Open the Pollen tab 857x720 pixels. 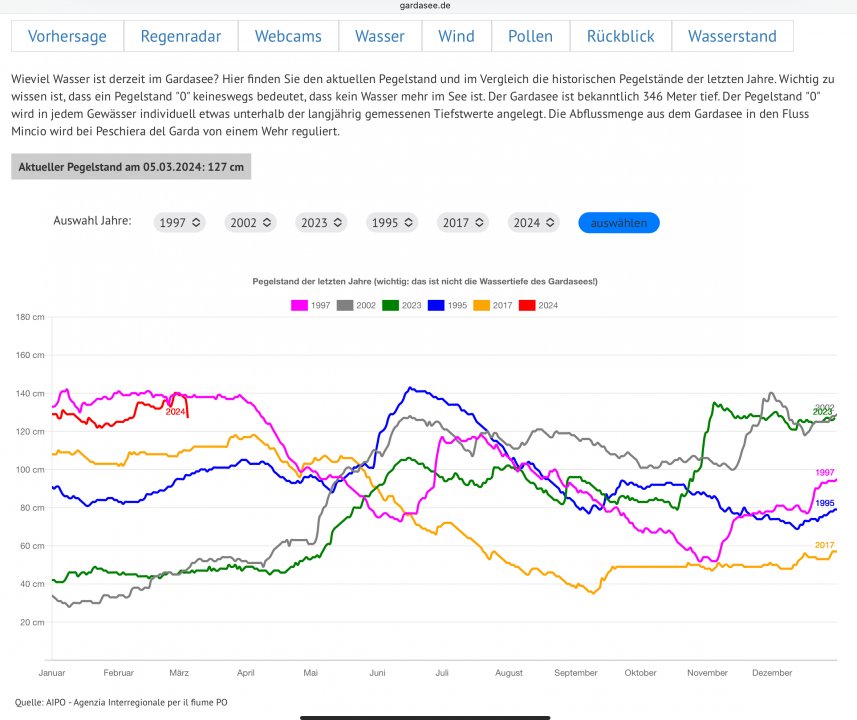tap(530, 36)
